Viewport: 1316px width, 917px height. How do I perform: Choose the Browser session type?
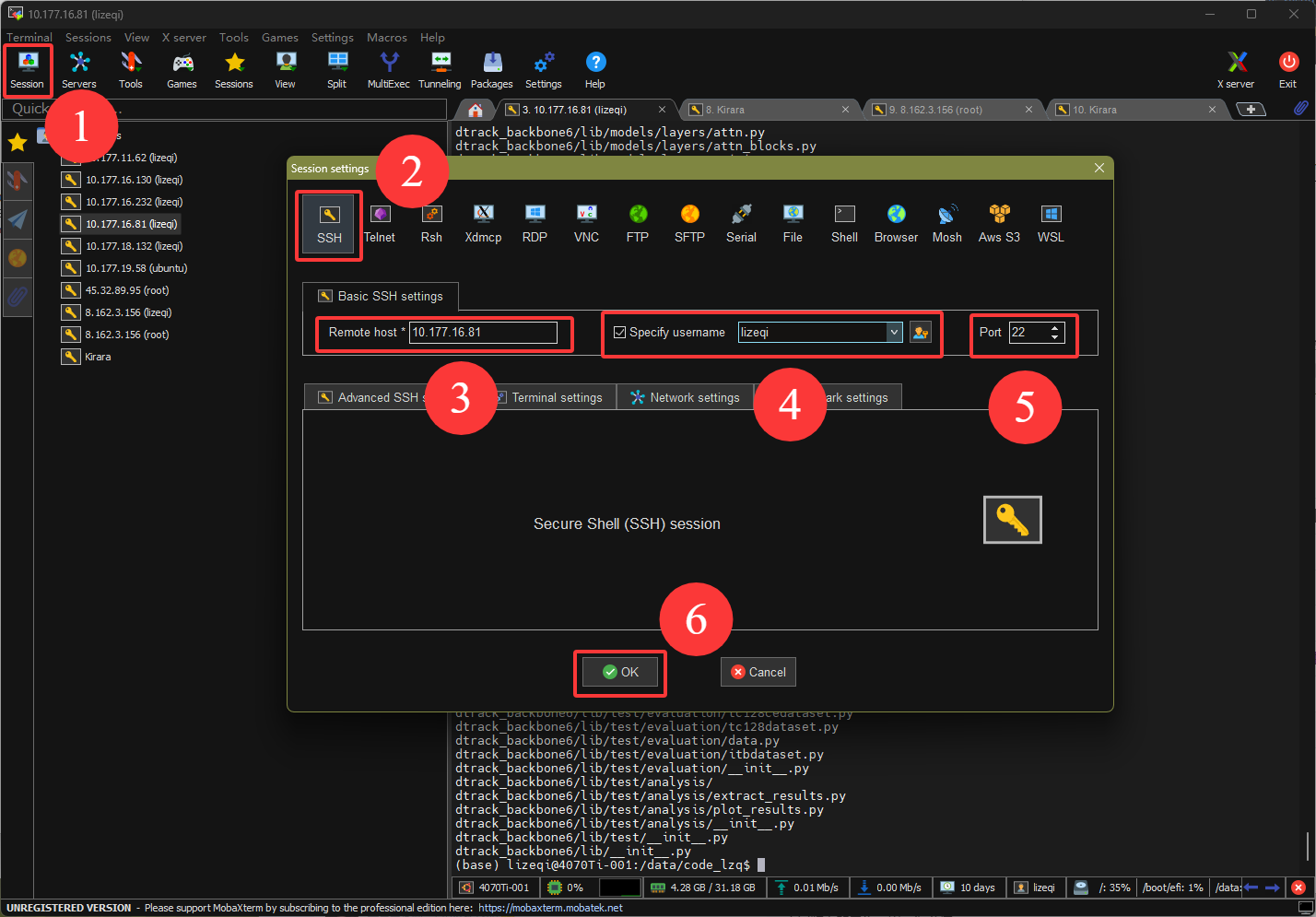pos(896,224)
